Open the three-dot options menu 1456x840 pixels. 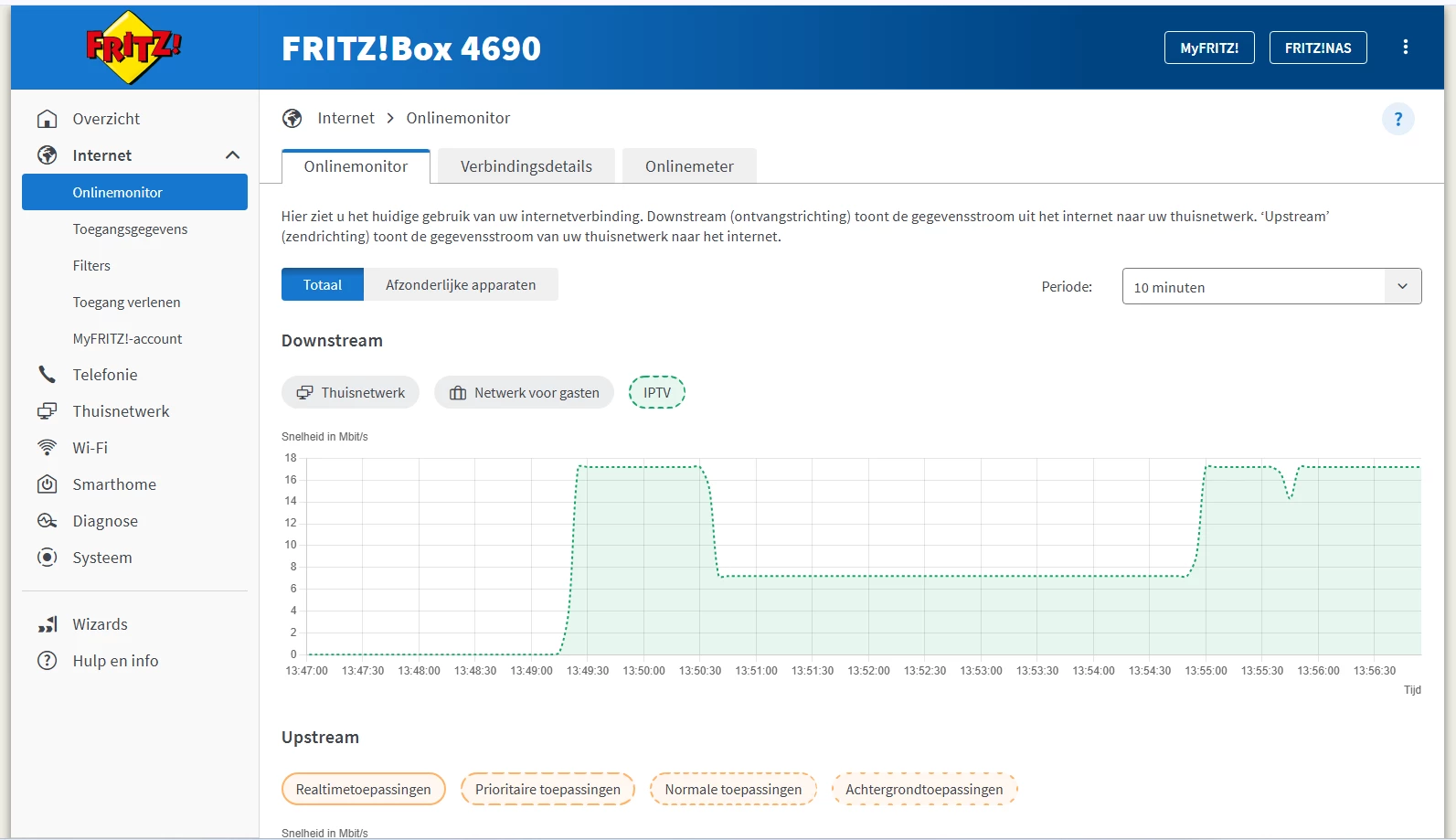(1406, 48)
